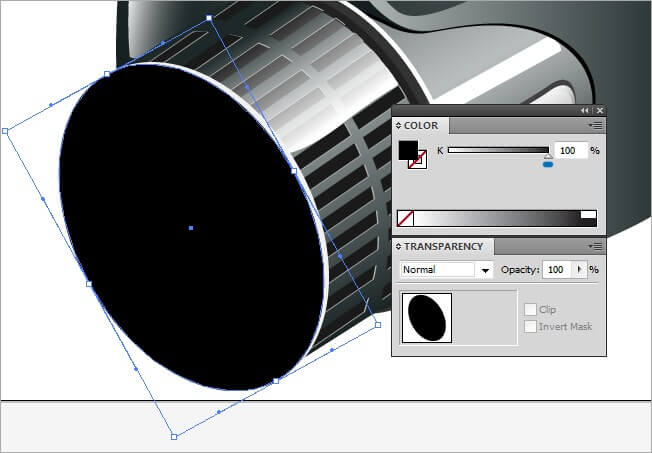Open the Opacity slider arrow
Image resolution: width=652 pixels, height=453 pixels.
[x=580, y=270]
